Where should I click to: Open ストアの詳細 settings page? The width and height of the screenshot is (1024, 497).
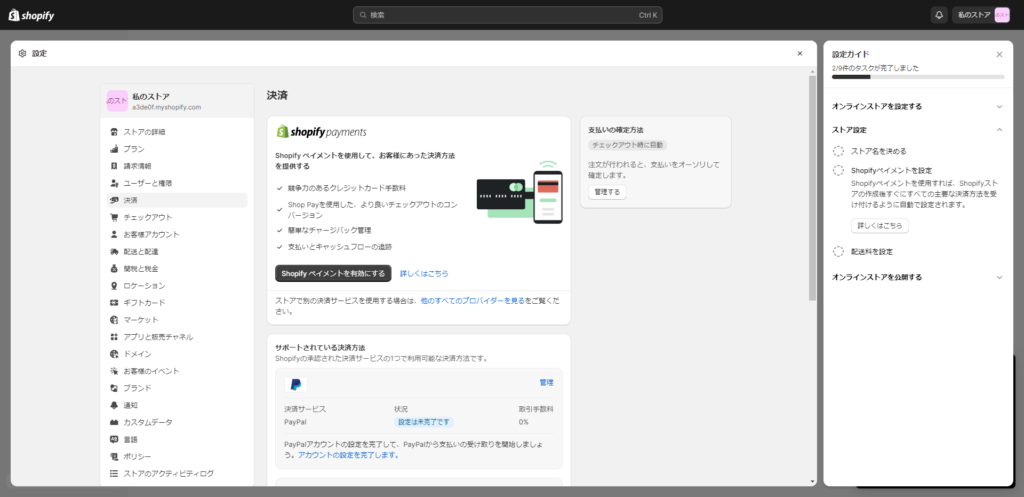point(177,132)
